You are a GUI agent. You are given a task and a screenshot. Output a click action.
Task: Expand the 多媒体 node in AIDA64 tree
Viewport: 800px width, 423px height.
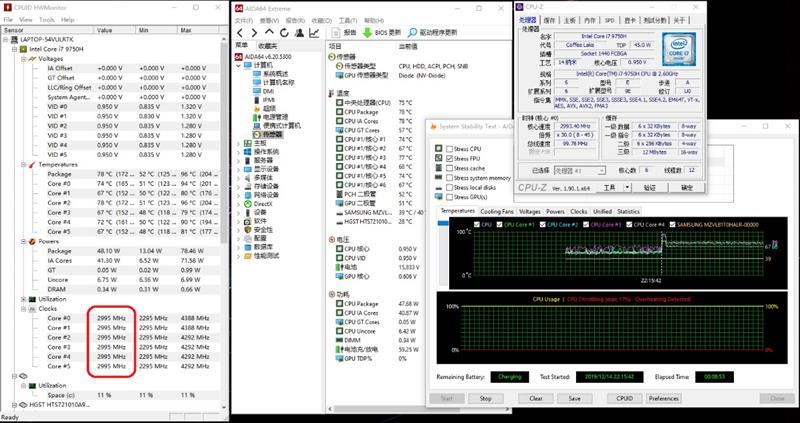pos(238,178)
